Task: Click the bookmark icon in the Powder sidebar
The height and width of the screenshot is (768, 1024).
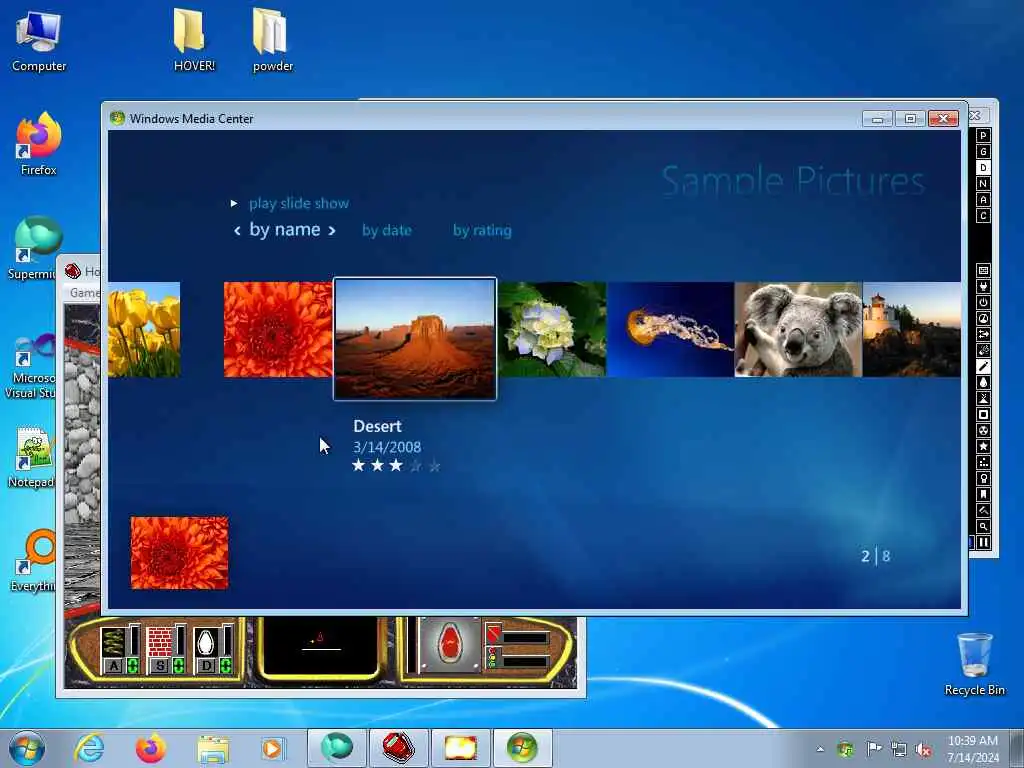Action: pos(983,494)
